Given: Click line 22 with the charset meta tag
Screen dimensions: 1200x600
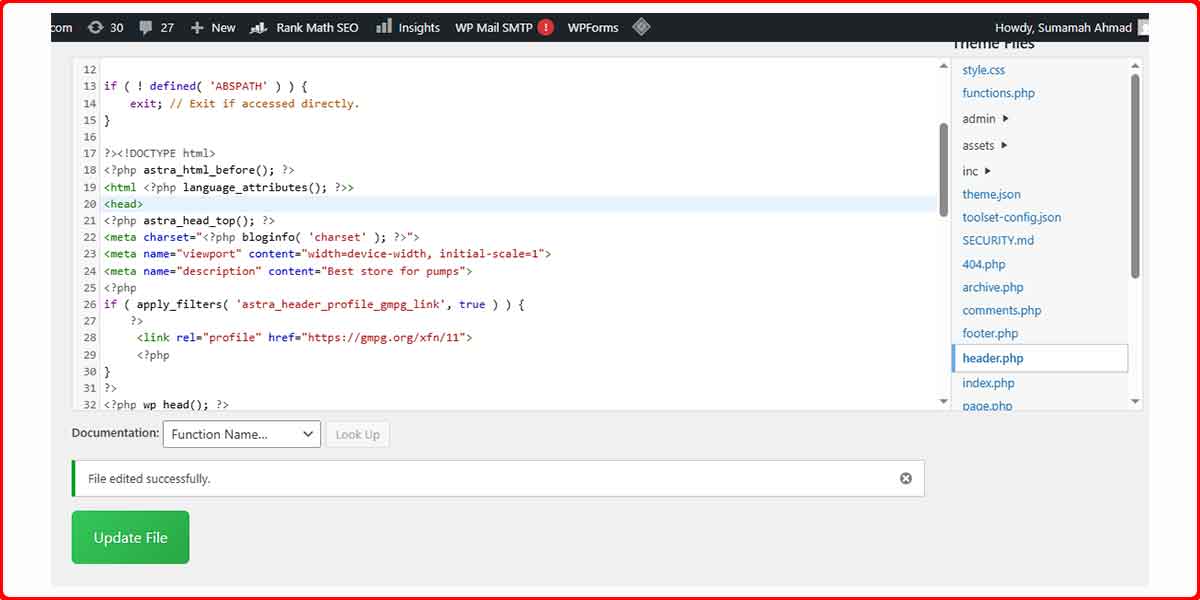Looking at the screenshot, I should click(x=261, y=237).
